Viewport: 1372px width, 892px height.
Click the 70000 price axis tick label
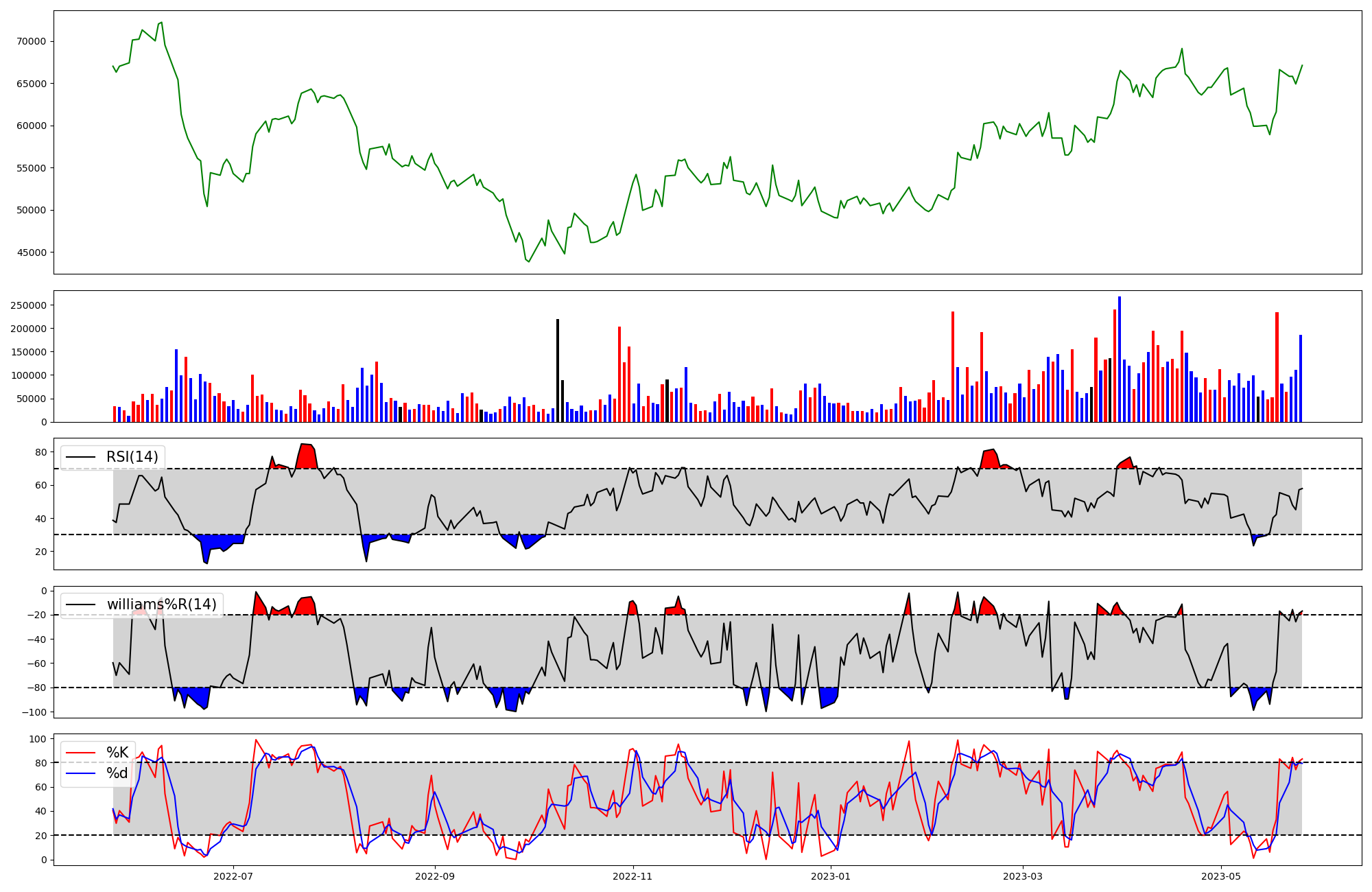pos(31,41)
